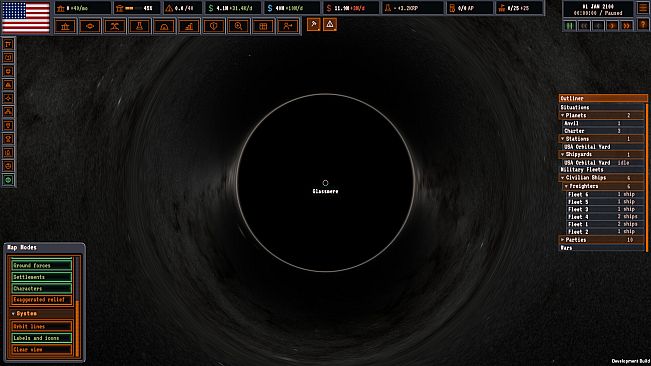Viewport: 651px width, 366px height.
Task: Open the grid table toolbar icon
Action: 263,26
